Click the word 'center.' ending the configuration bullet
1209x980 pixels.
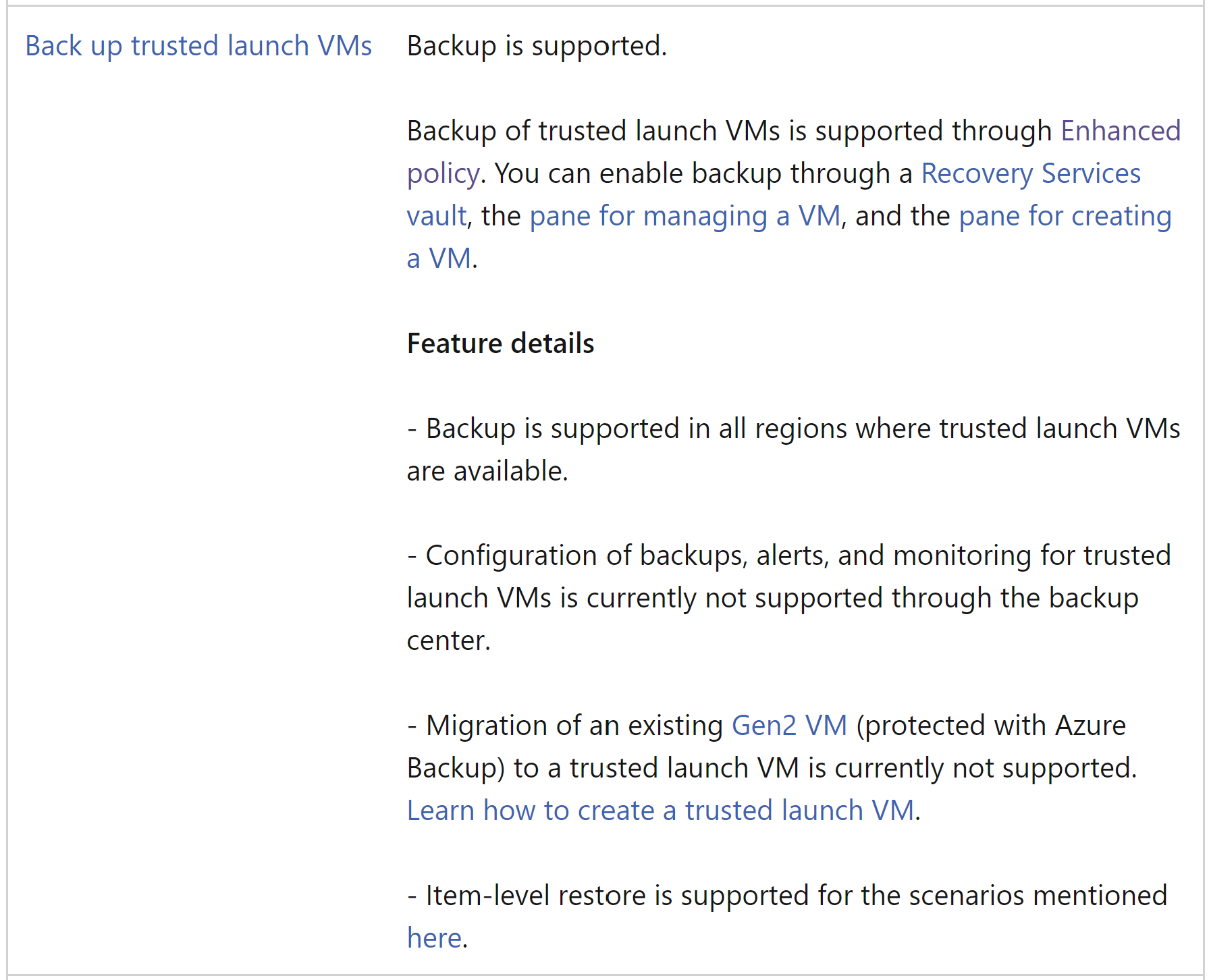click(x=448, y=641)
